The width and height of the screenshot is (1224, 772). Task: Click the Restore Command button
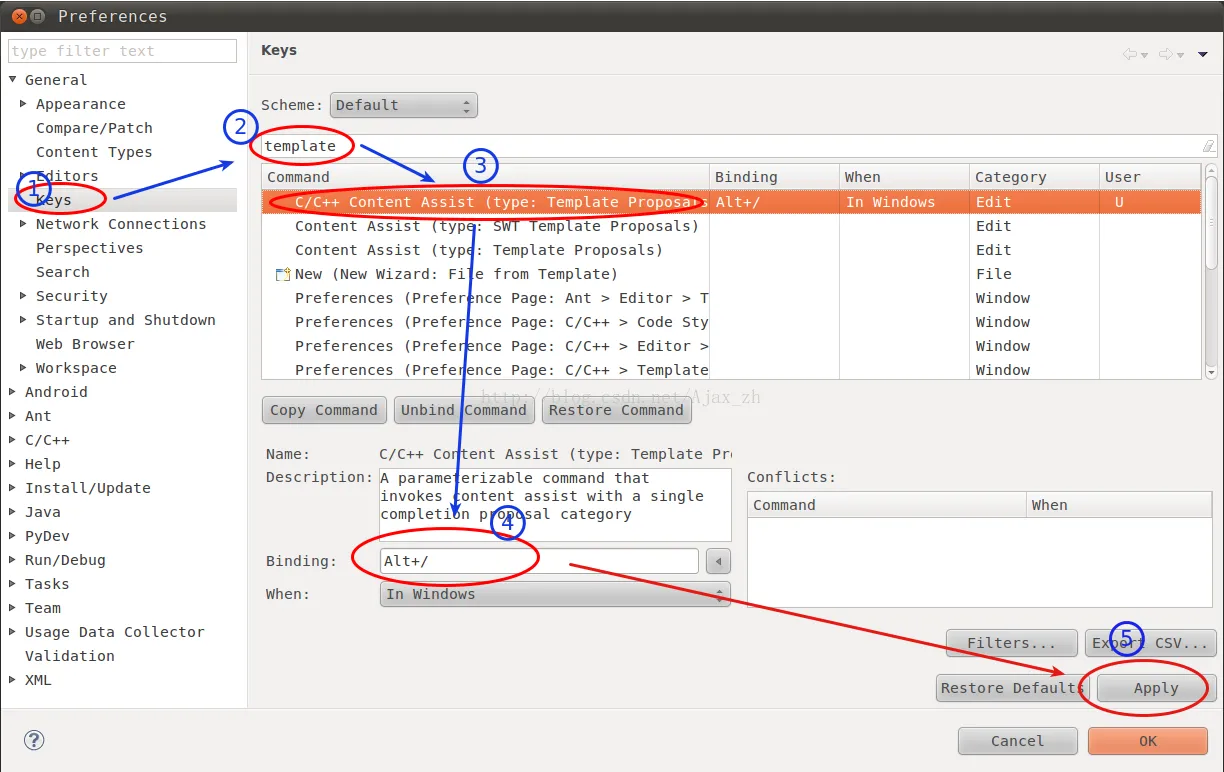(616, 410)
